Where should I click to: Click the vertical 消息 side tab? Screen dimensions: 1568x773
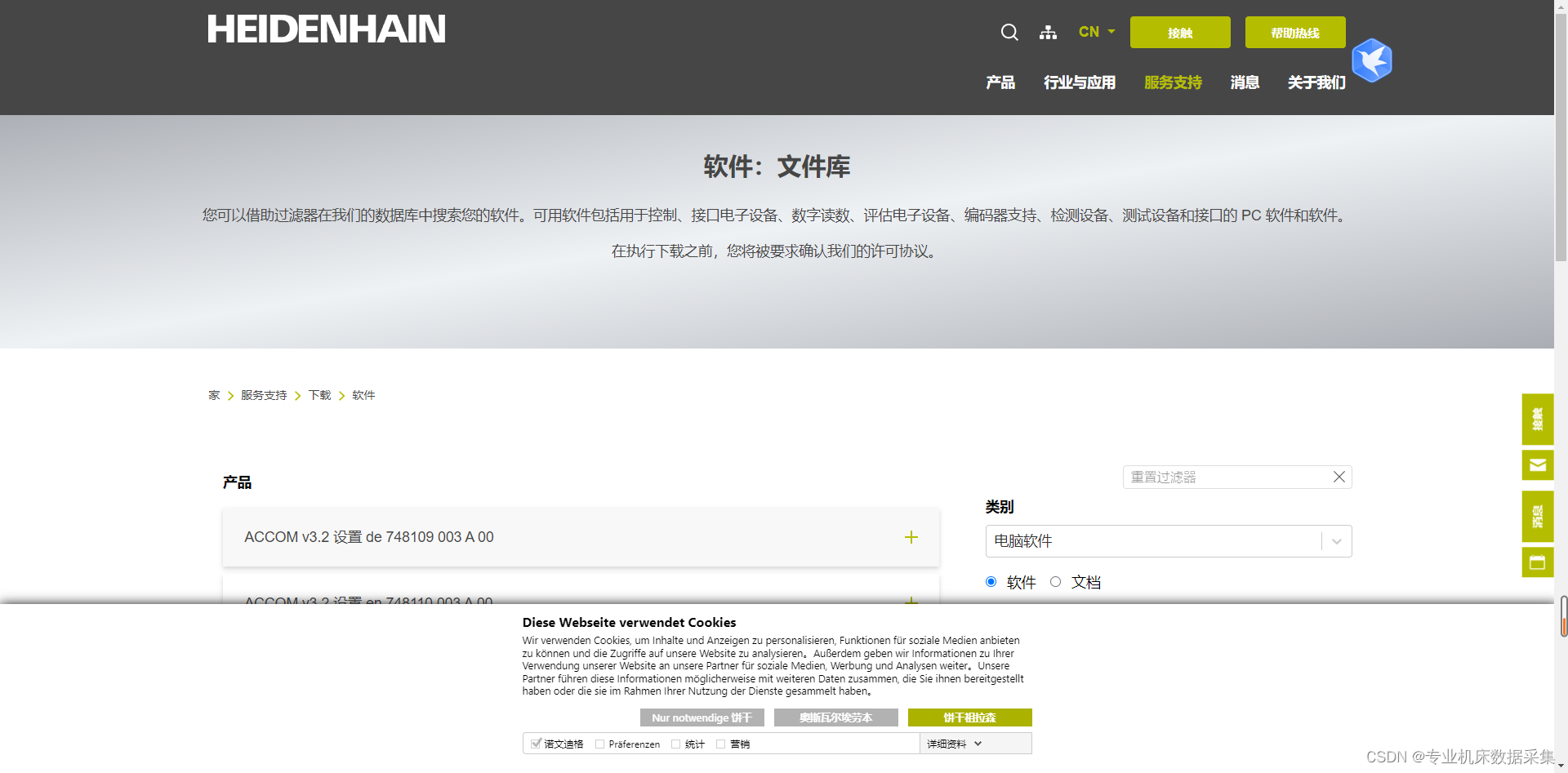click(1538, 517)
